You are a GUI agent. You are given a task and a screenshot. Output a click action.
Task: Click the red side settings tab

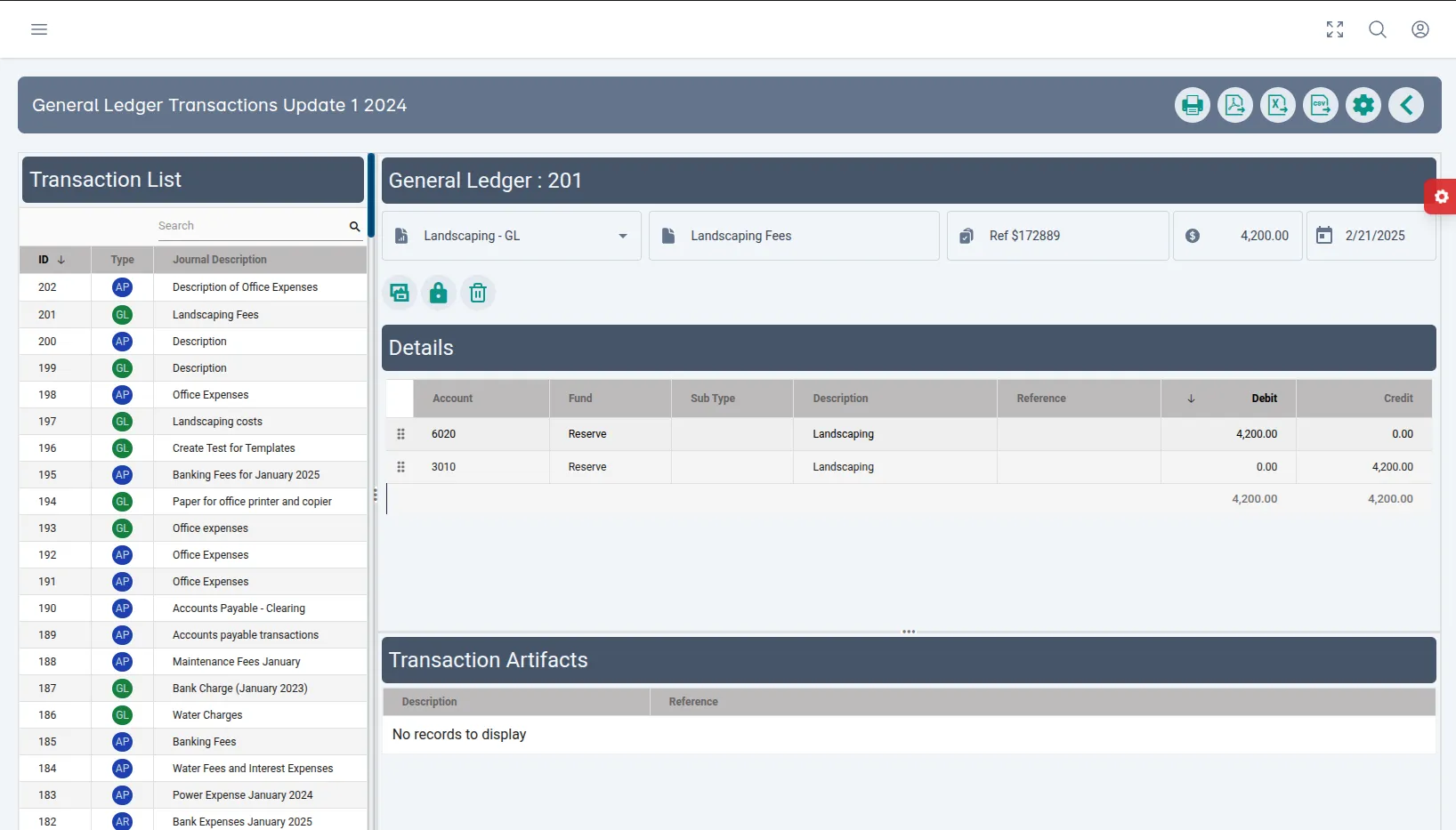pos(1441,197)
